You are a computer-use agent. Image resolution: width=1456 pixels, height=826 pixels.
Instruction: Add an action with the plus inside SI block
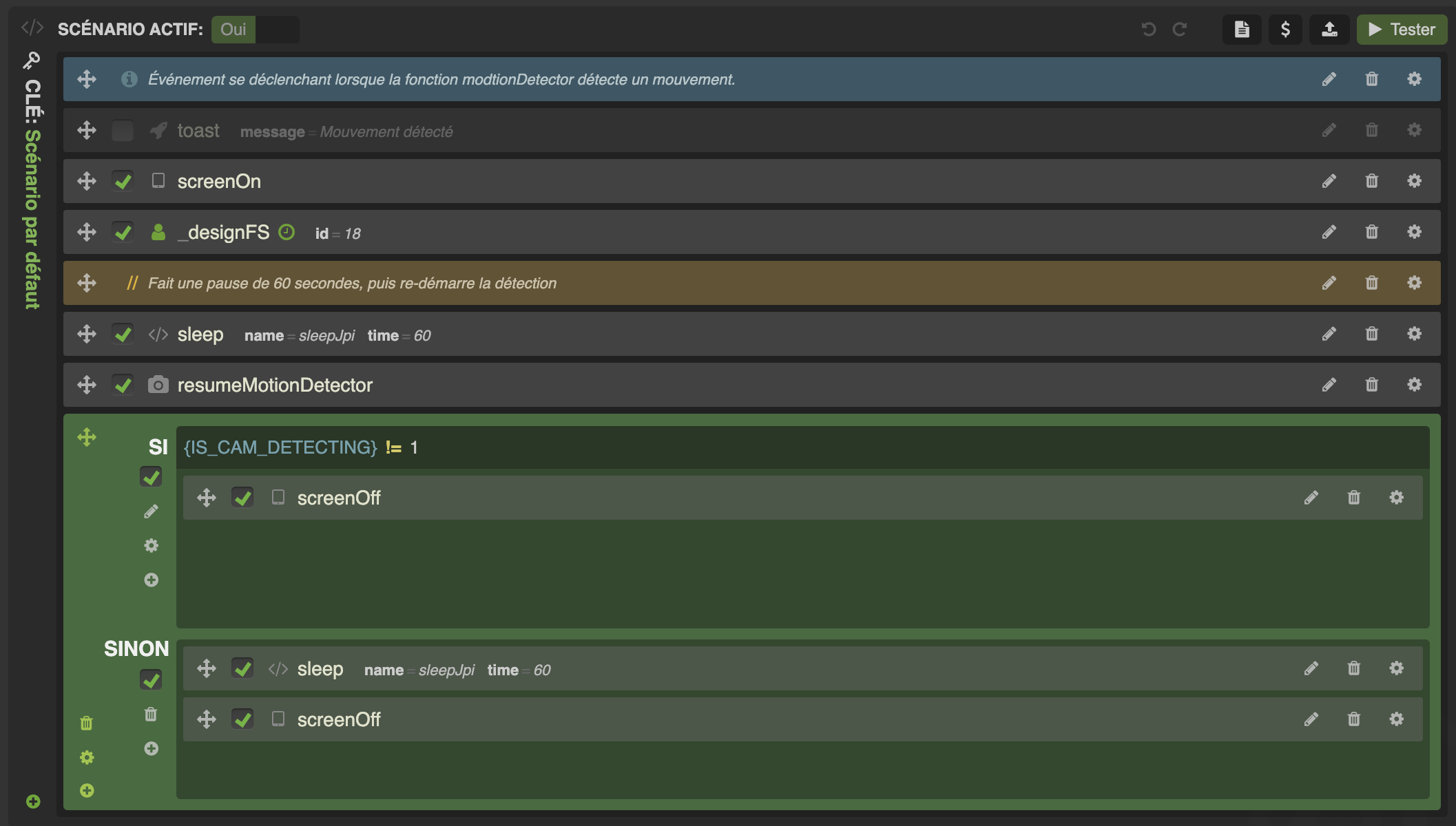pos(151,580)
